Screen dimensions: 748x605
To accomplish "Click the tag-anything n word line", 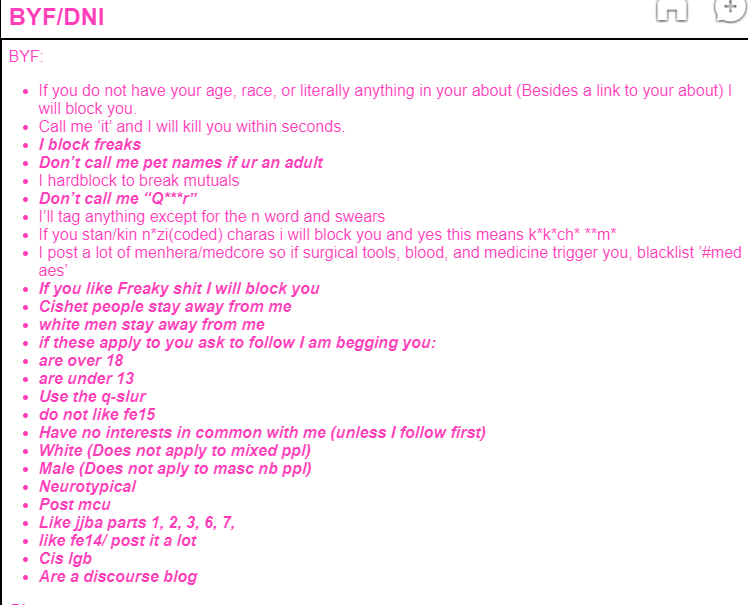I will click(x=212, y=217).
